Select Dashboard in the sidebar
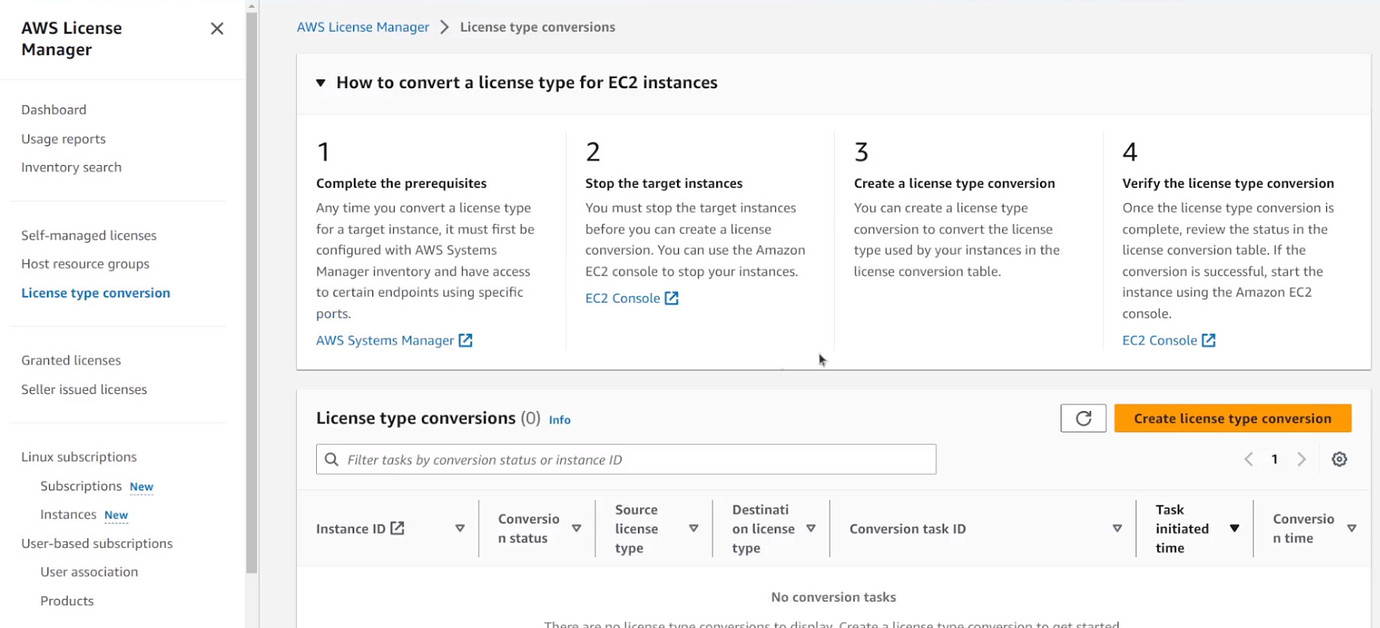 click(x=54, y=109)
